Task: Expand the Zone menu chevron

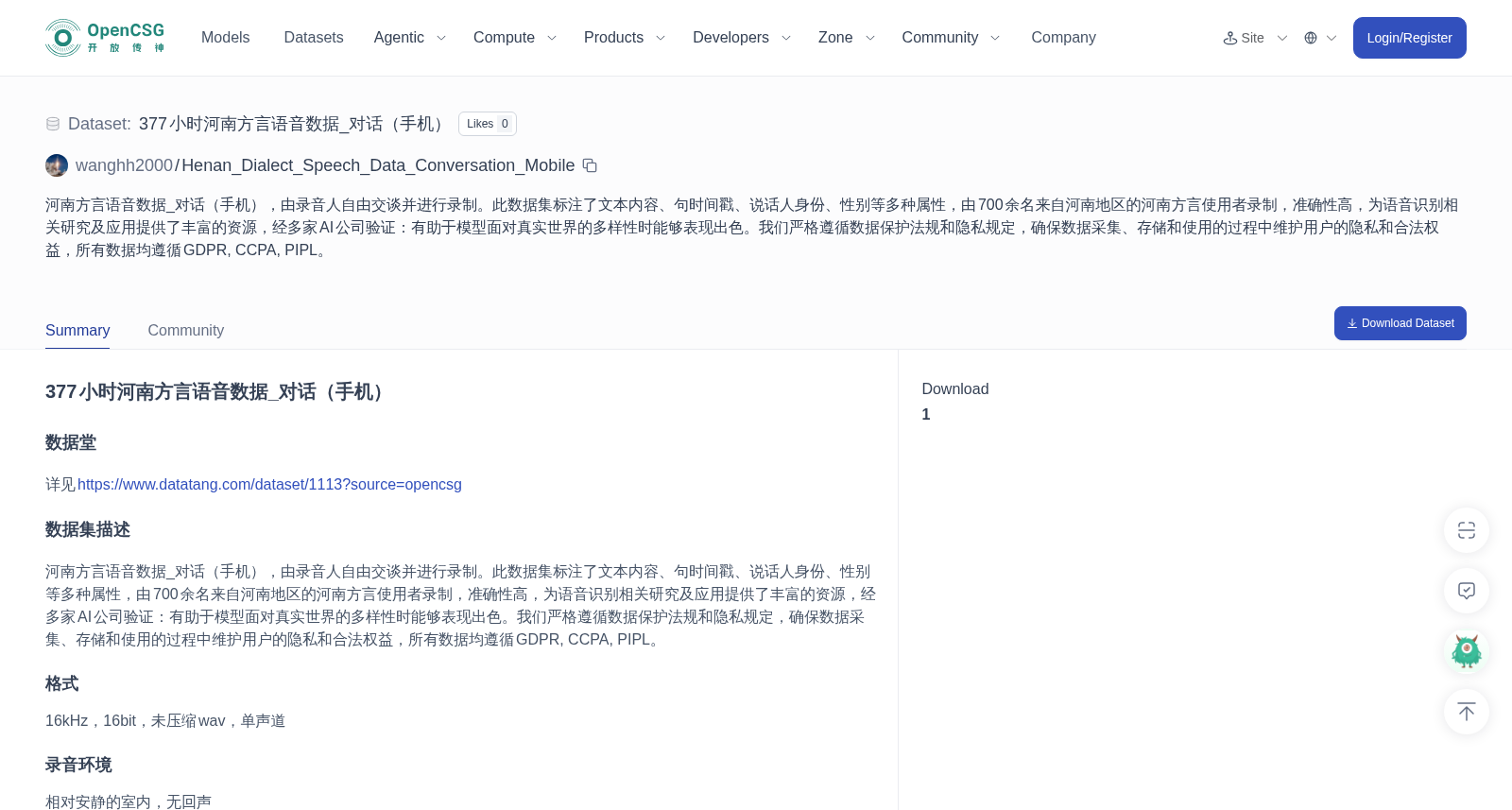Action: pos(870,38)
